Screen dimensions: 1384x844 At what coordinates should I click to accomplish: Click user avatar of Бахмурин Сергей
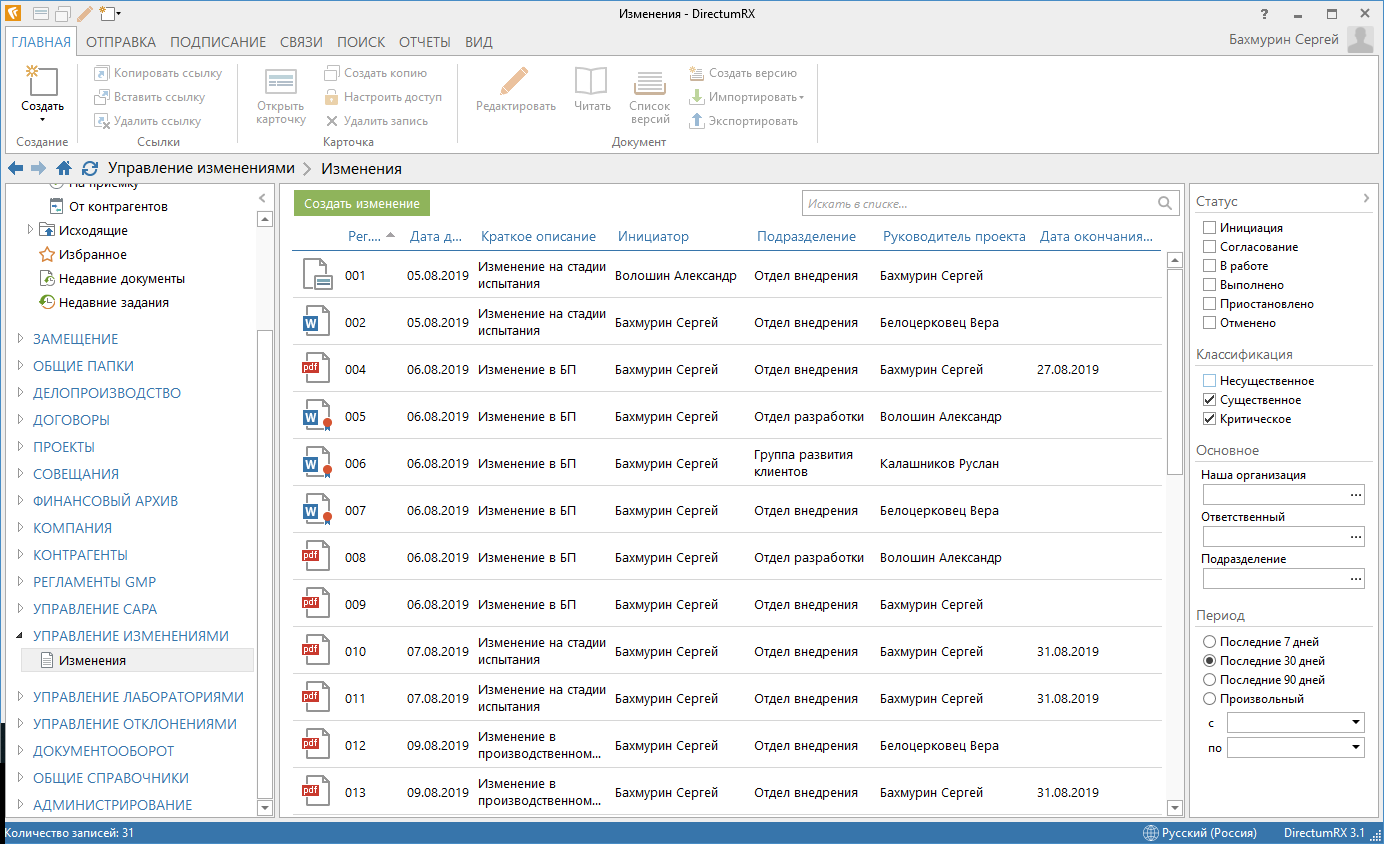1361,40
